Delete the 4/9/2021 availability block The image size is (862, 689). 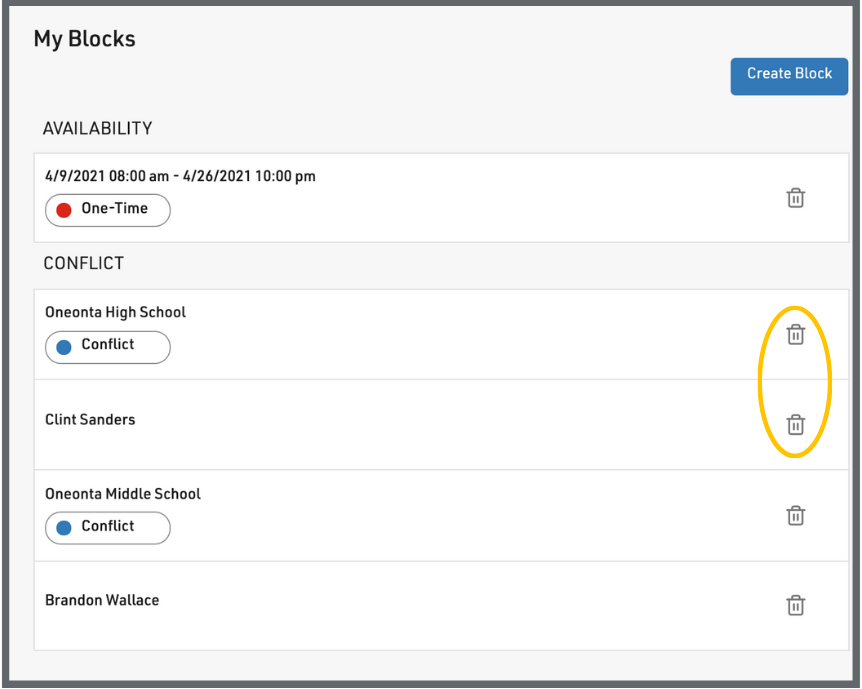pos(795,198)
